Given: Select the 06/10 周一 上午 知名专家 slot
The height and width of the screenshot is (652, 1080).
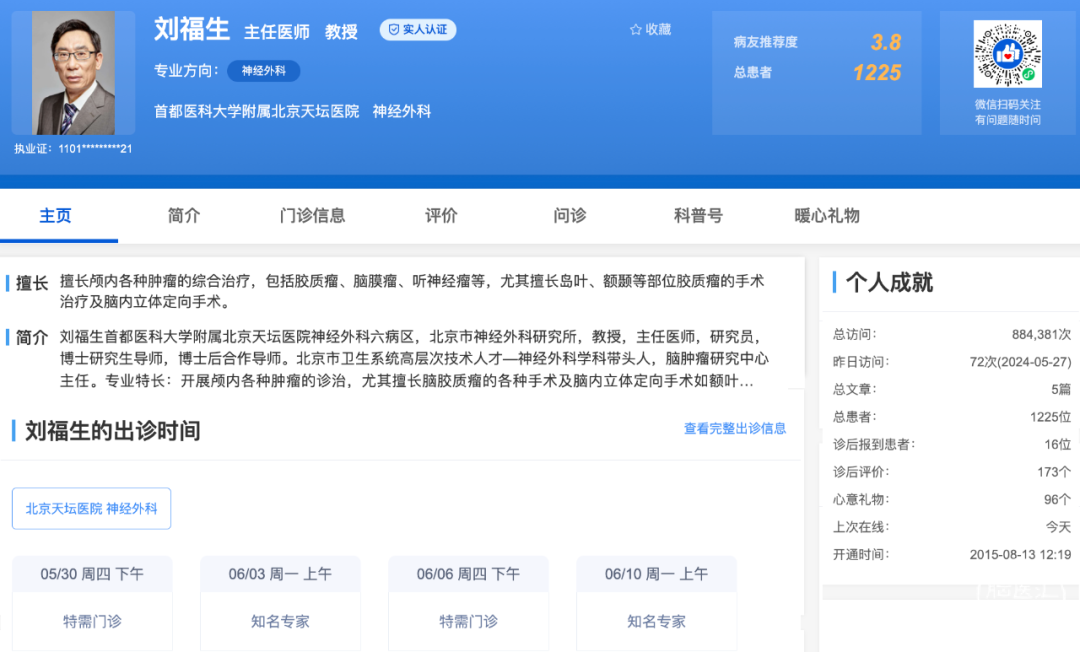Looking at the screenshot, I should 656,620.
